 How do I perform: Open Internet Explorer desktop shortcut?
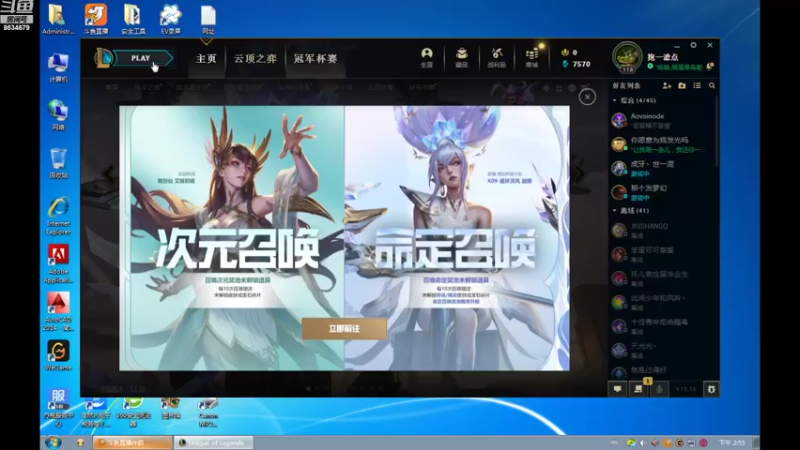tap(58, 216)
